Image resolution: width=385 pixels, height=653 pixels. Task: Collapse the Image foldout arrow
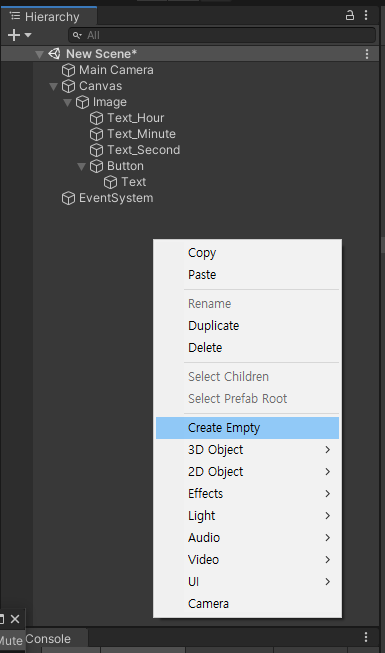click(68, 102)
